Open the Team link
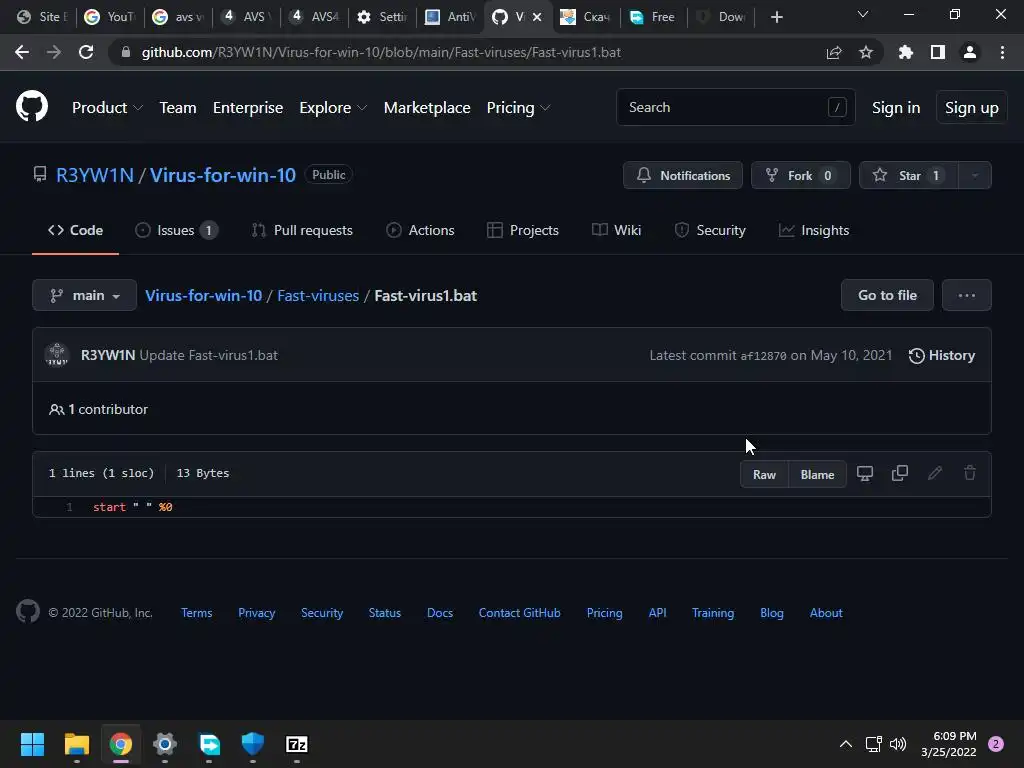Screen dimensions: 1024x768 178,108
